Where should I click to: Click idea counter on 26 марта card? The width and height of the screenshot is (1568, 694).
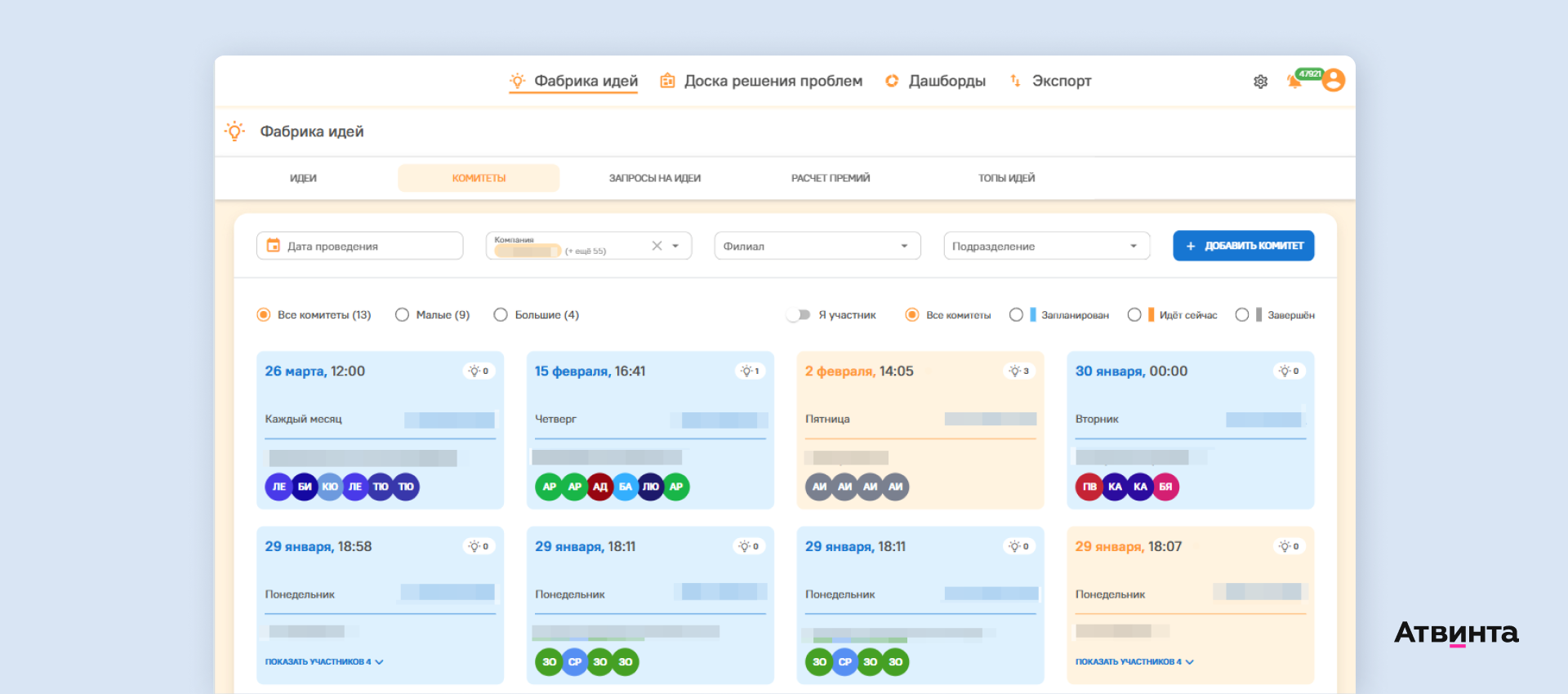479,371
